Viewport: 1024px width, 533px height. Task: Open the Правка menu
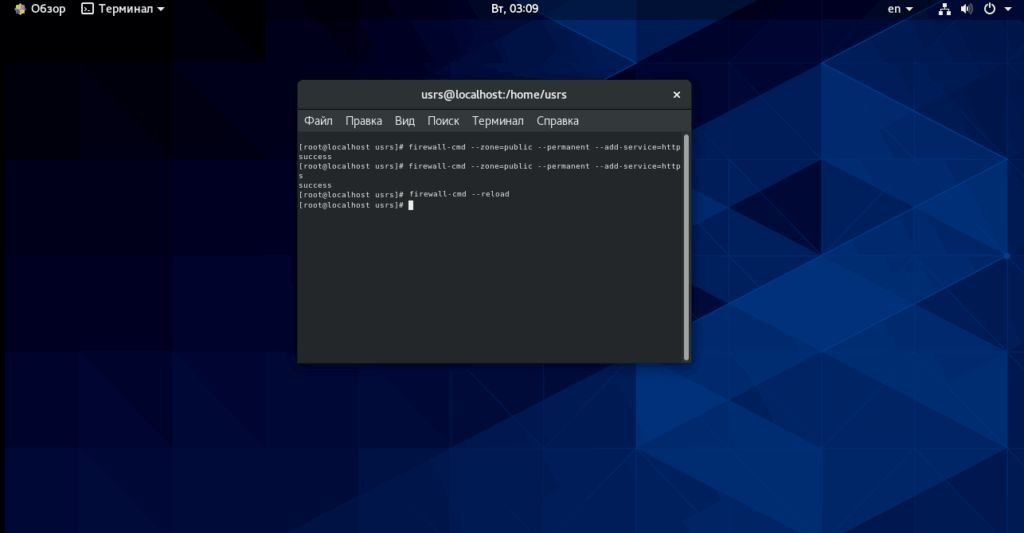(364, 121)
